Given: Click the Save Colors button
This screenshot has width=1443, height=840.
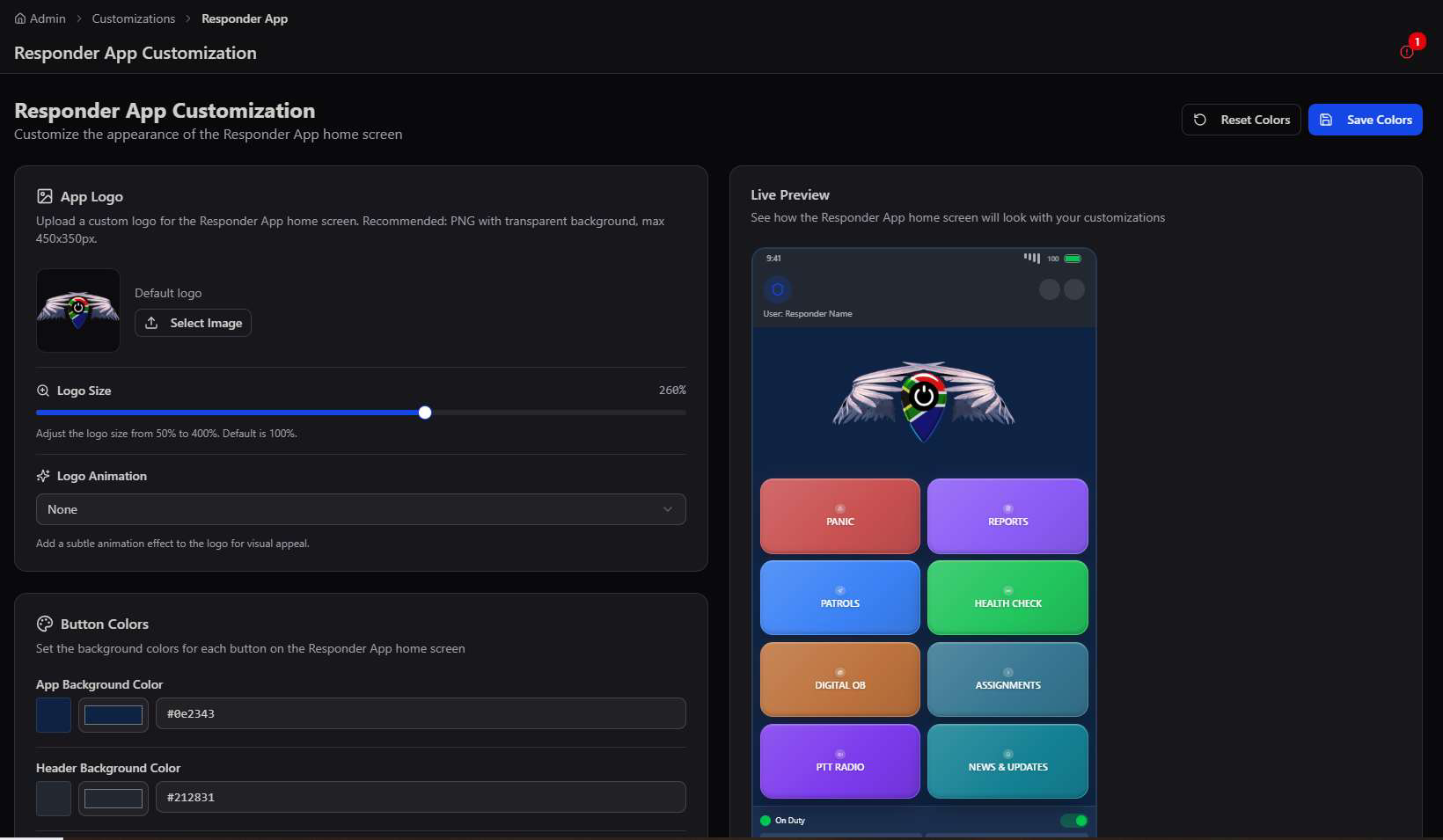Looking at the screenshot, I should pos(1365,120).
